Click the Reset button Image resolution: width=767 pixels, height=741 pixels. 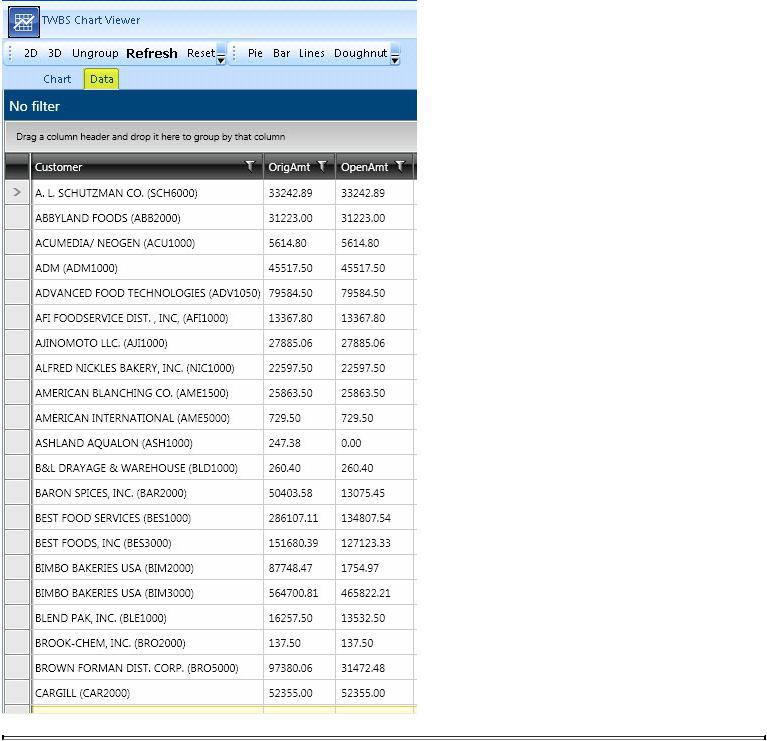(x=201, y=53)
